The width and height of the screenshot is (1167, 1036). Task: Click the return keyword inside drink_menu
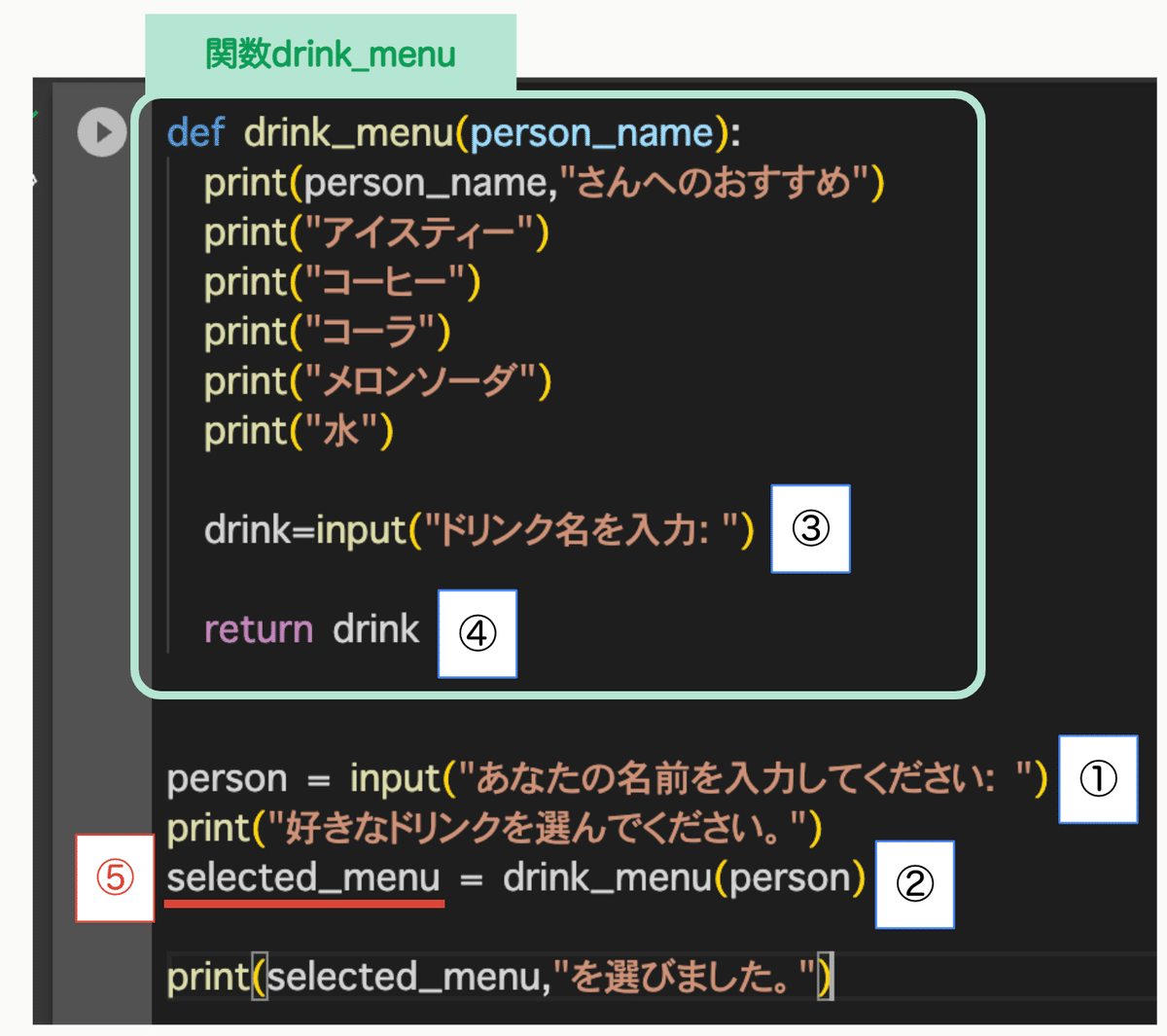pos(258,628)
